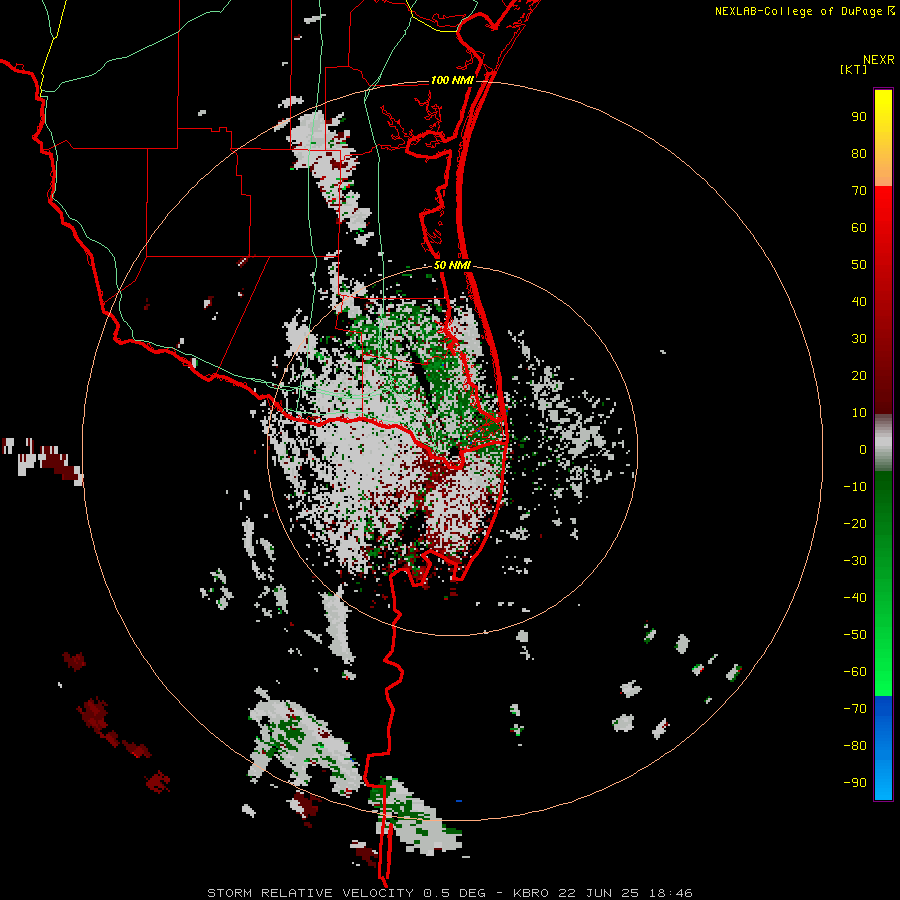Viewport: 900px width, 900px height.
Task: Click the 80 value on the velocity scale
Action: tap(859, 154)
